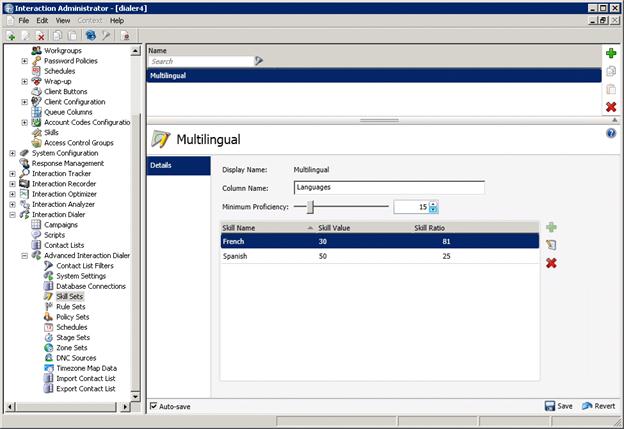Click the Revert button
The image size is (624, 429).
click(x=597, y=406)
